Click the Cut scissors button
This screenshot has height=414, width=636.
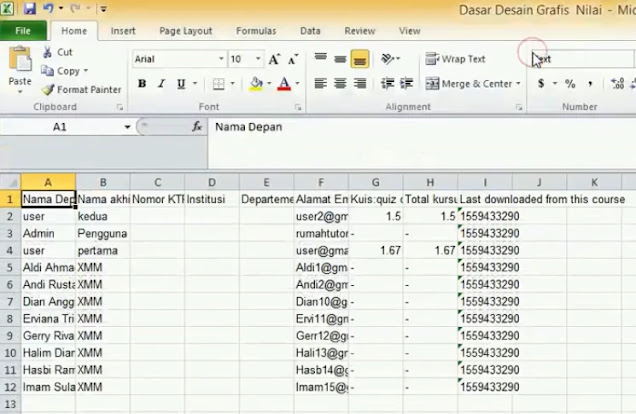57,52
